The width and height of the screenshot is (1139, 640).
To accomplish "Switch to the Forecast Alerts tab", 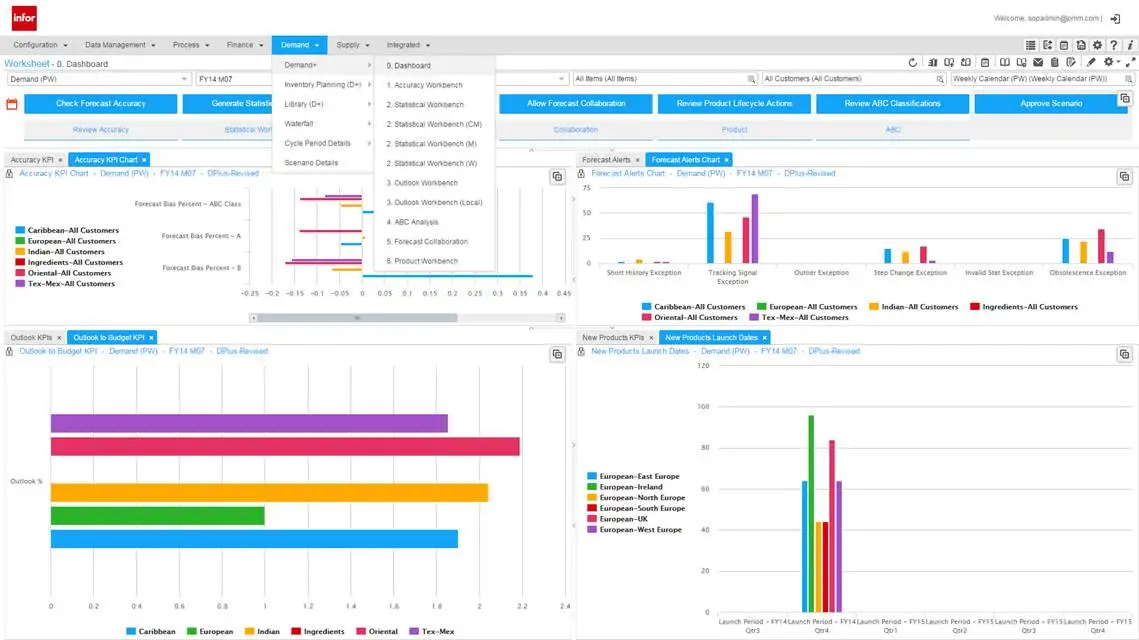I will click(x=607, y=160).
